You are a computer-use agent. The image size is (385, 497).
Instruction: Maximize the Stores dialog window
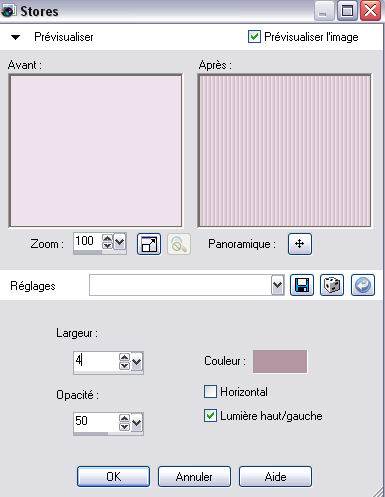(347, 11)
